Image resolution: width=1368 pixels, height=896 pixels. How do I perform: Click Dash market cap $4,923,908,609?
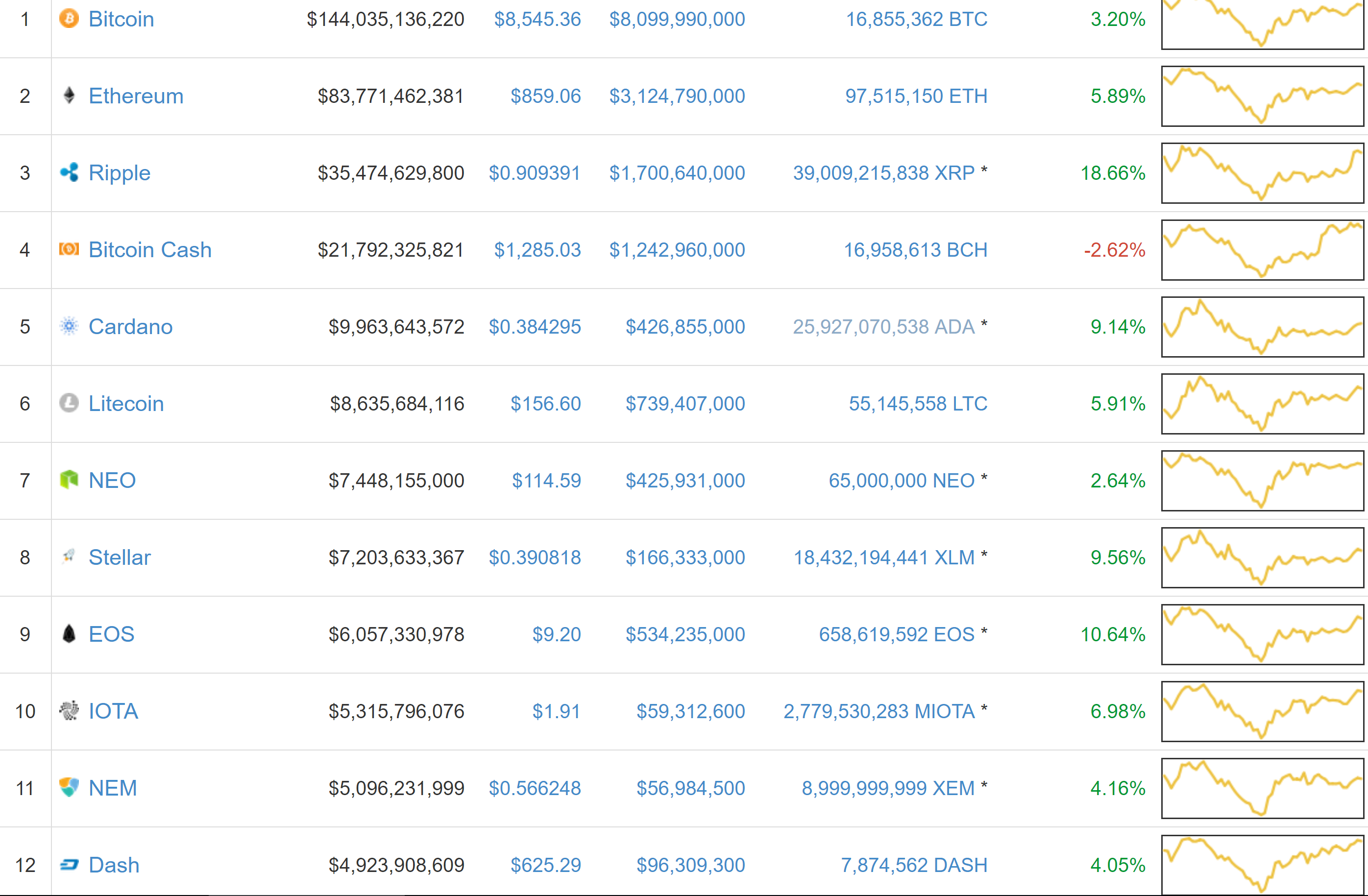[396, 865]
